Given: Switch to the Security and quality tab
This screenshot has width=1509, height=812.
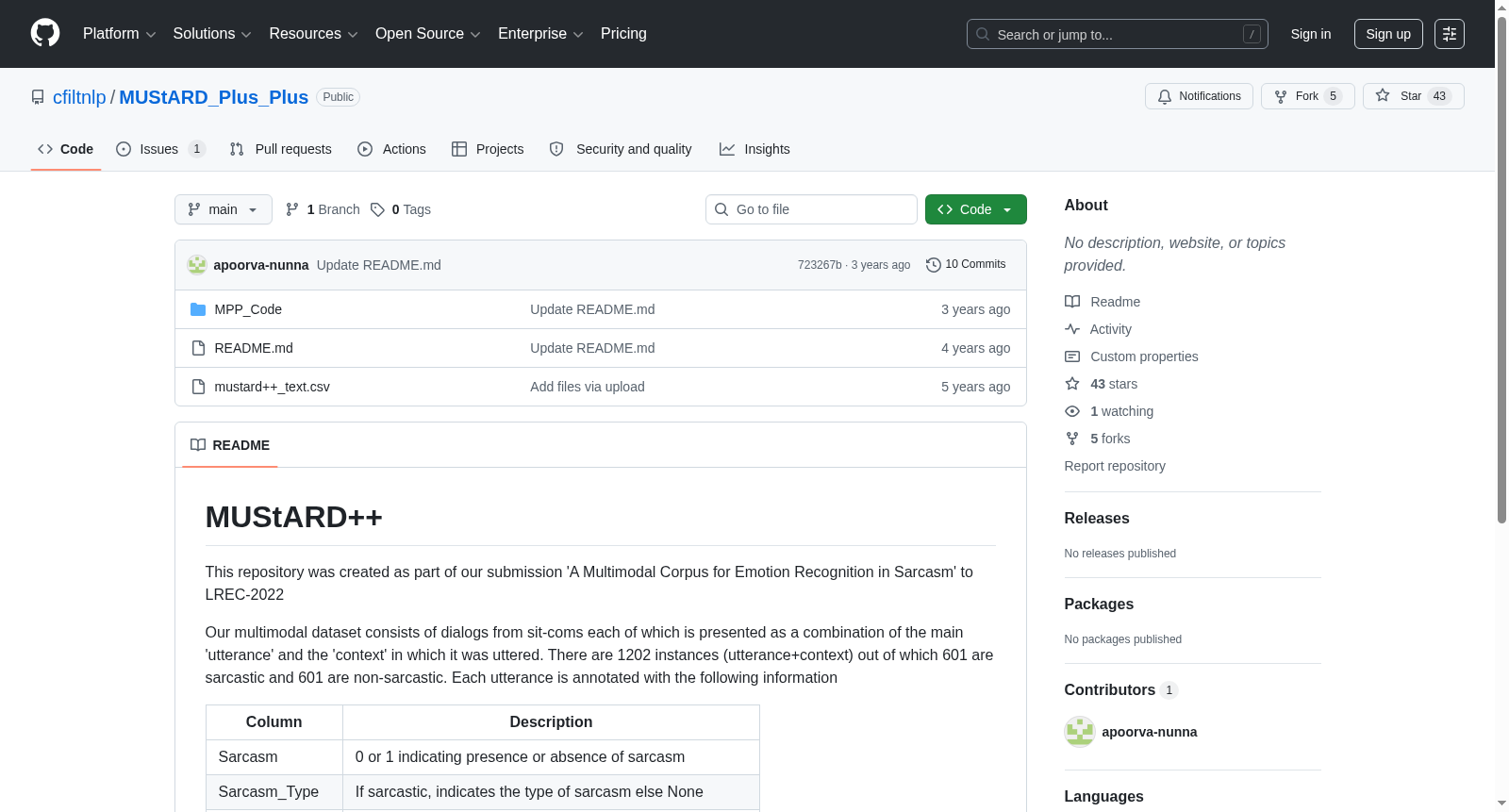Looking at the screenshot, I should coord(621,149).
